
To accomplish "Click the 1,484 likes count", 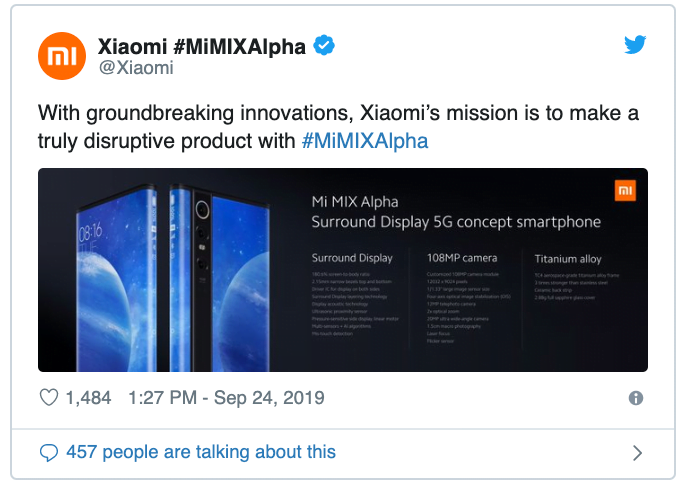I will click(88, 398).
